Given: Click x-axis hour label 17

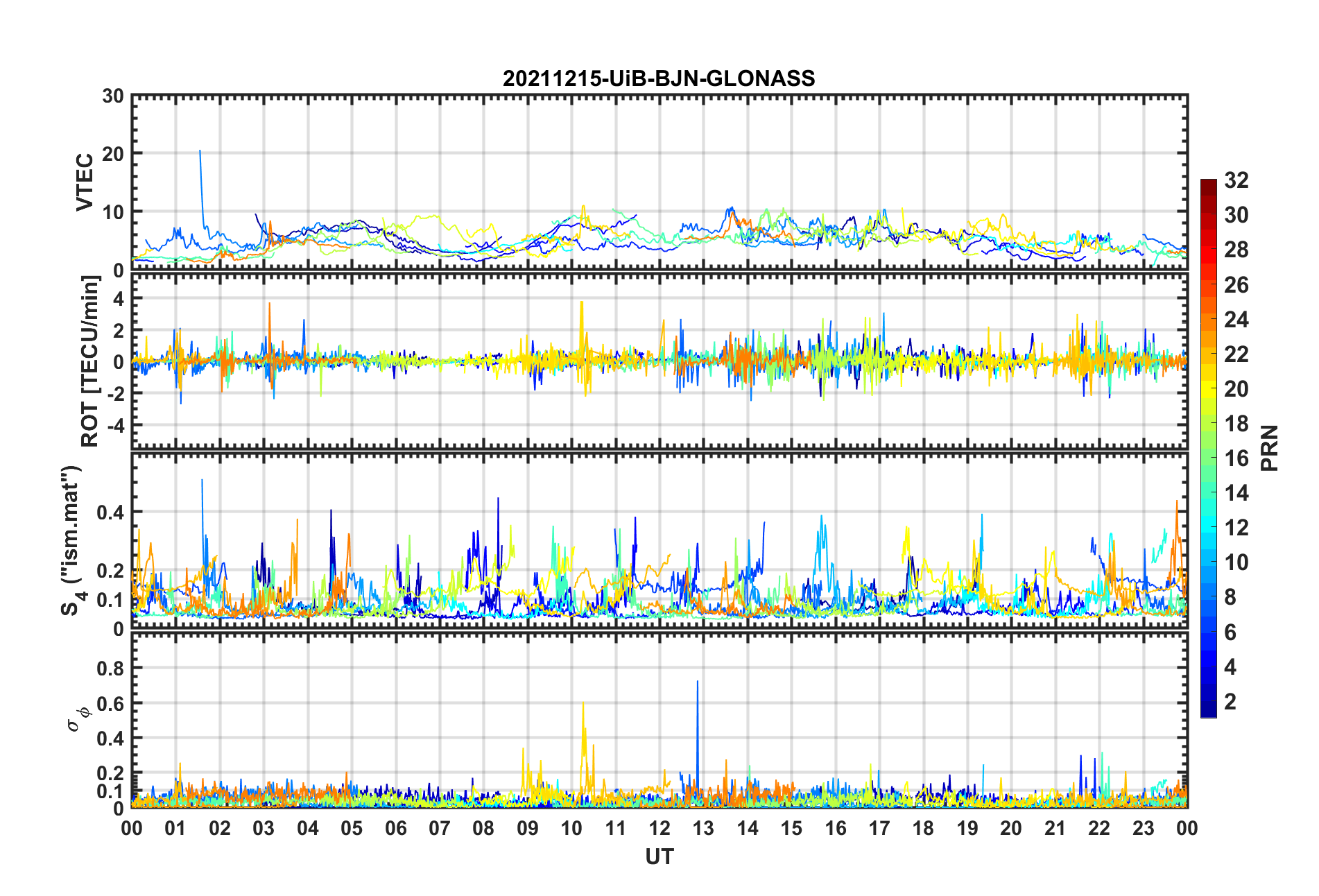Looking at the screenshot, I should pos(879,828).
